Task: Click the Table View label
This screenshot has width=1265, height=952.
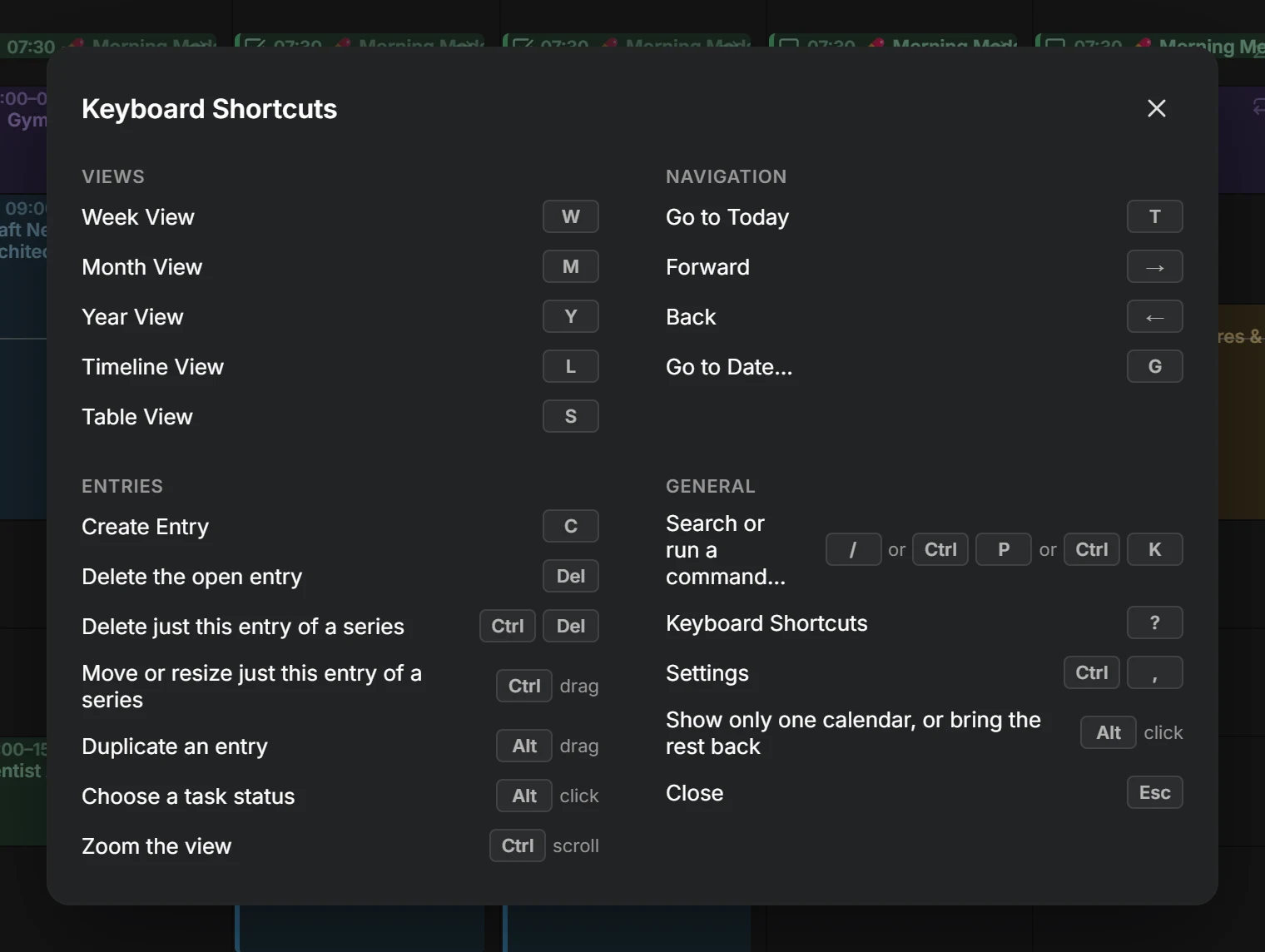Action: pos(137,417)
